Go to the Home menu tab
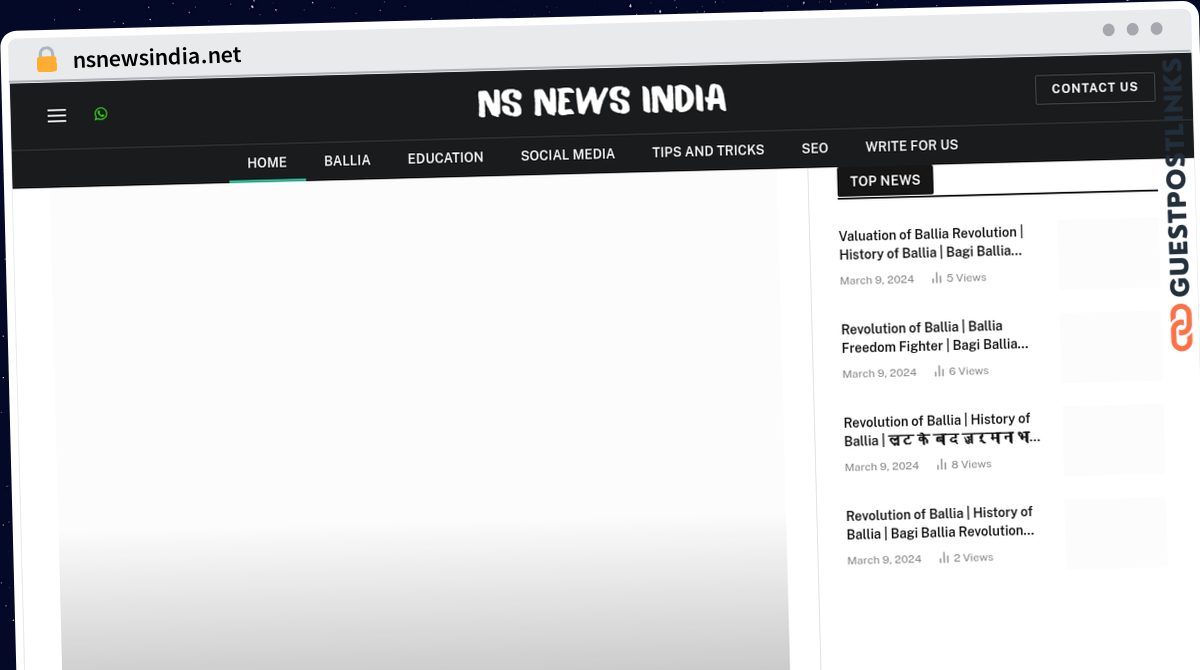Screen dimensions: 1200x670 [x=267, y=162]
